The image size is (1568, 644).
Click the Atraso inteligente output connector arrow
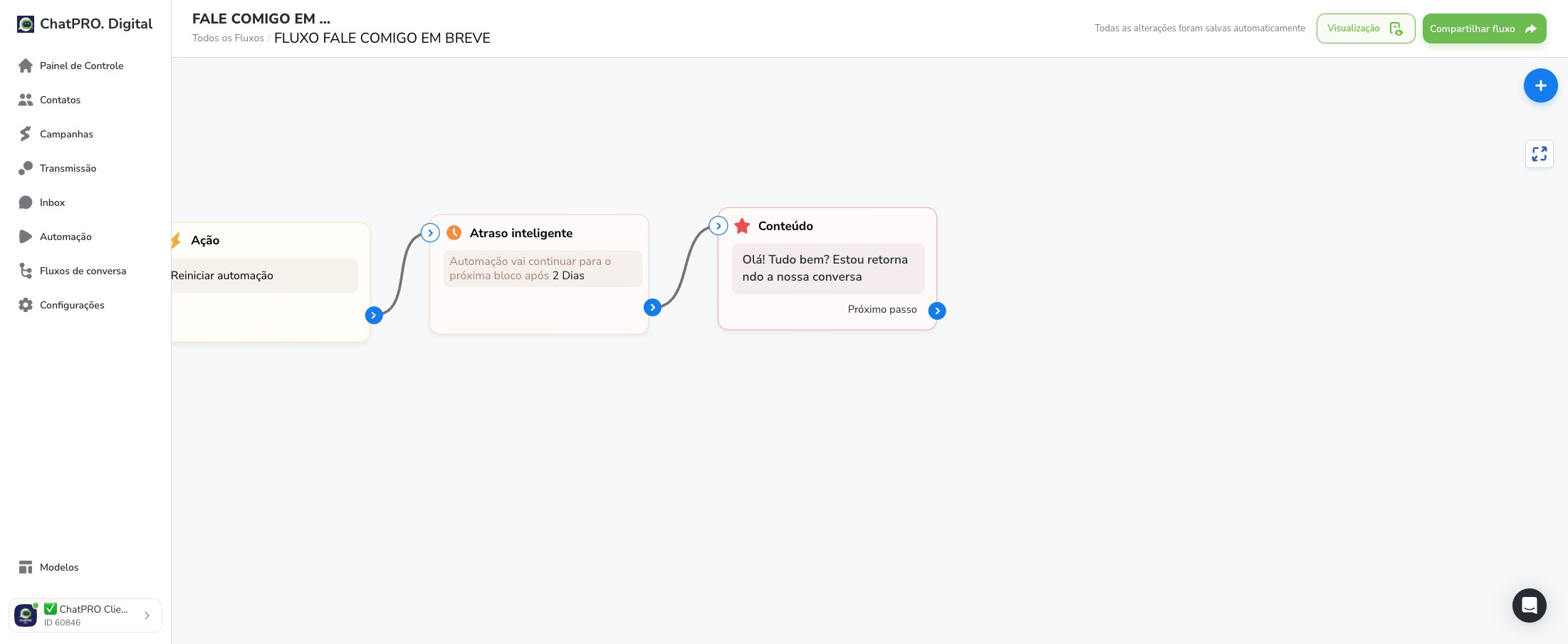(652, 307)
